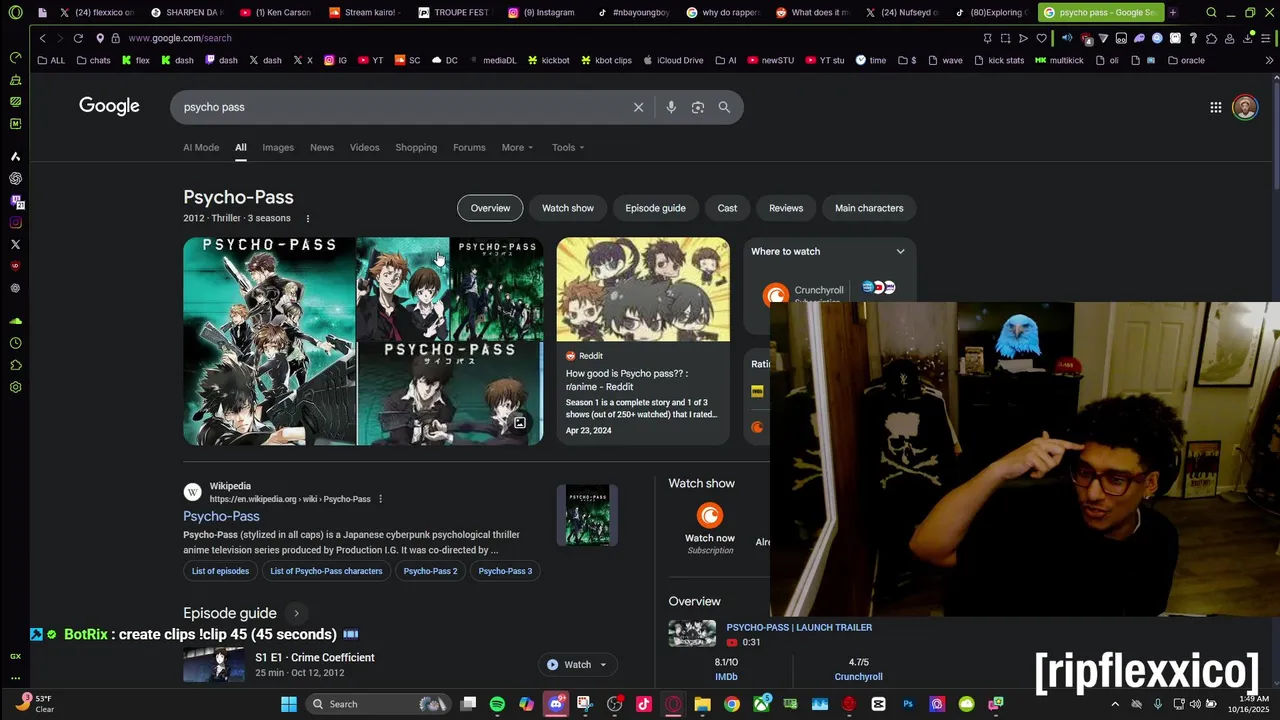
Task: Switch to the News search tab
Action: [322, 147]
